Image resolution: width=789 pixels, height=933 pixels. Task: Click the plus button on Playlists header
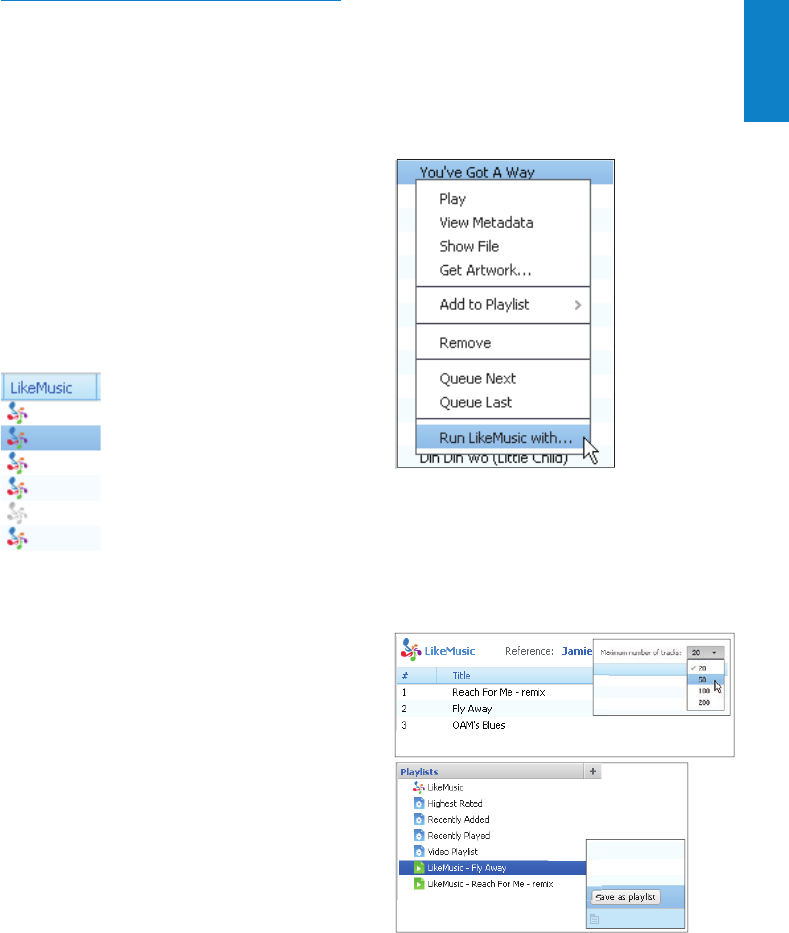(x=593, y=771)
